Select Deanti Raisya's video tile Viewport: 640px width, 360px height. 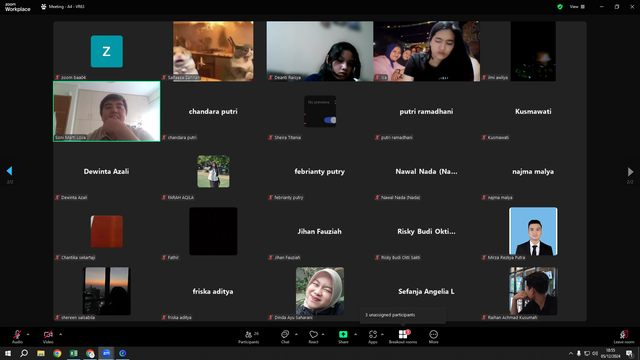point(320,51)
